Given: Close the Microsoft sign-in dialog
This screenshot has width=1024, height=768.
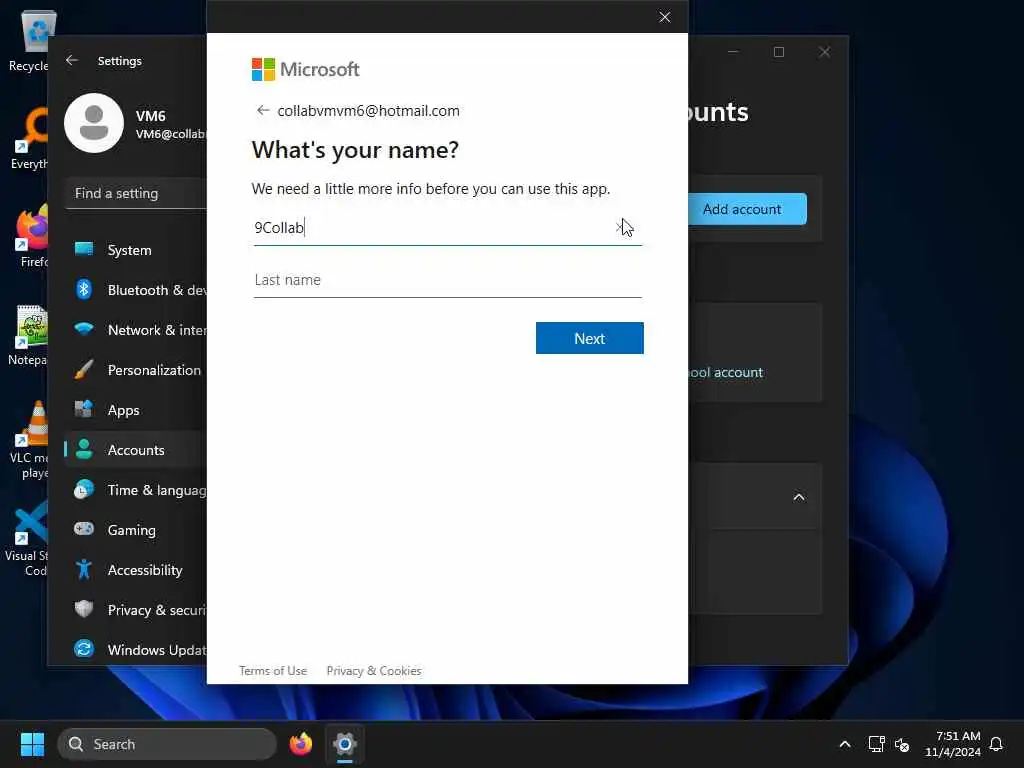Looking at the screenshot, I should pyautogui.click(x=664, y=17).
